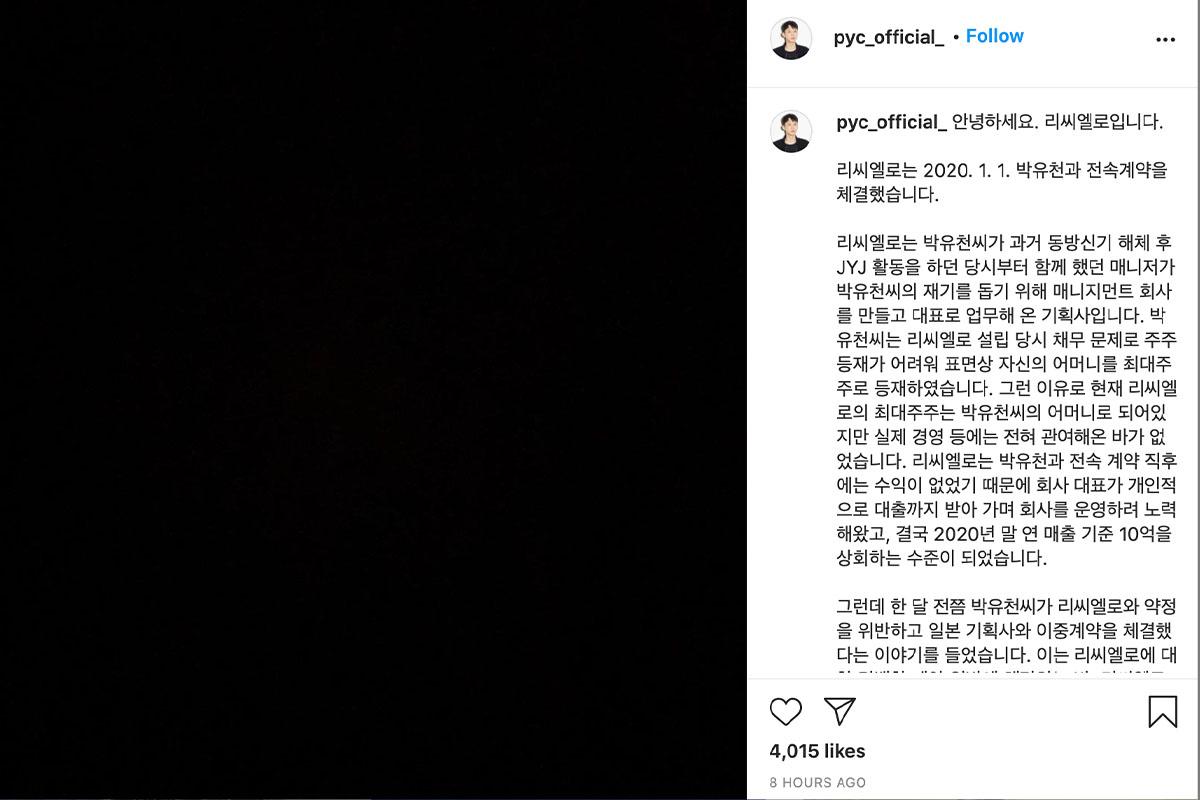Image resolution: width=1200 pixels, height=800 pixels.
Task: Click the pyc_official_ username in the caption
Action: click(x=891, y=123)
